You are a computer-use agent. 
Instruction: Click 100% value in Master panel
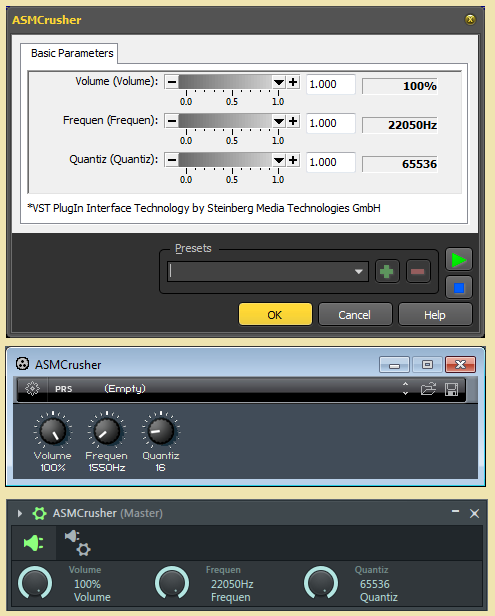click(x=87, y=584)
